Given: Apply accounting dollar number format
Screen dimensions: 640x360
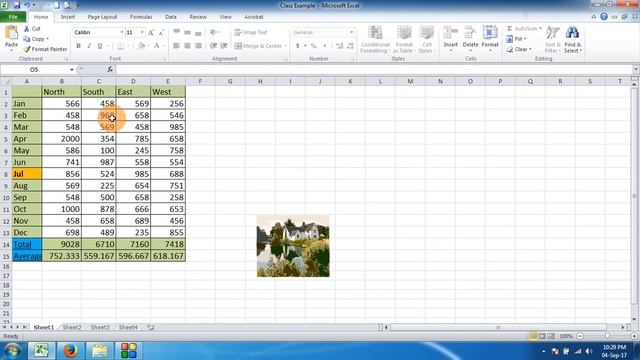Looking at the screenshot, I should [298, 46].
